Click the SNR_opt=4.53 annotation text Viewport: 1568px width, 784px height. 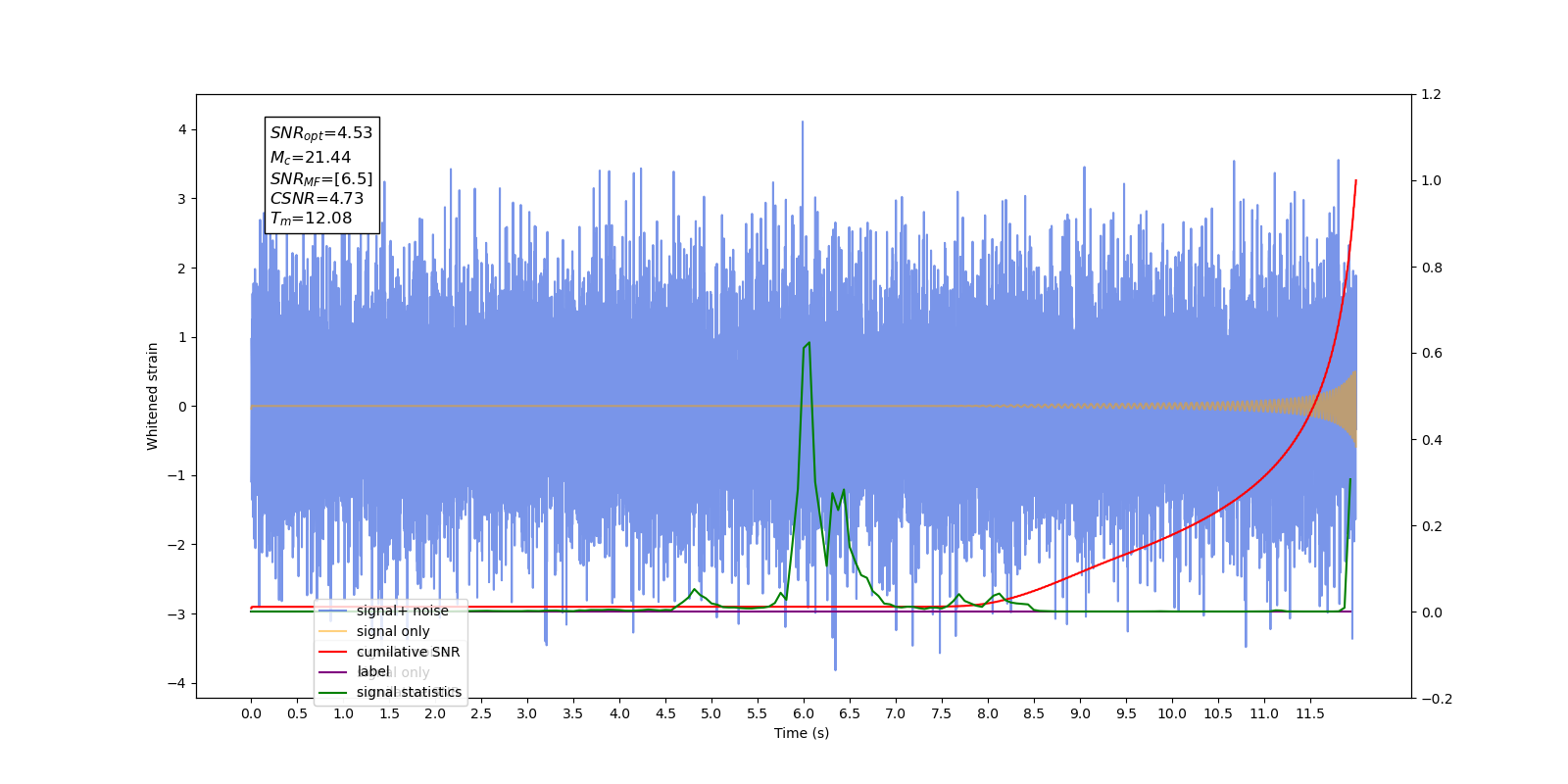click(321, 133)
